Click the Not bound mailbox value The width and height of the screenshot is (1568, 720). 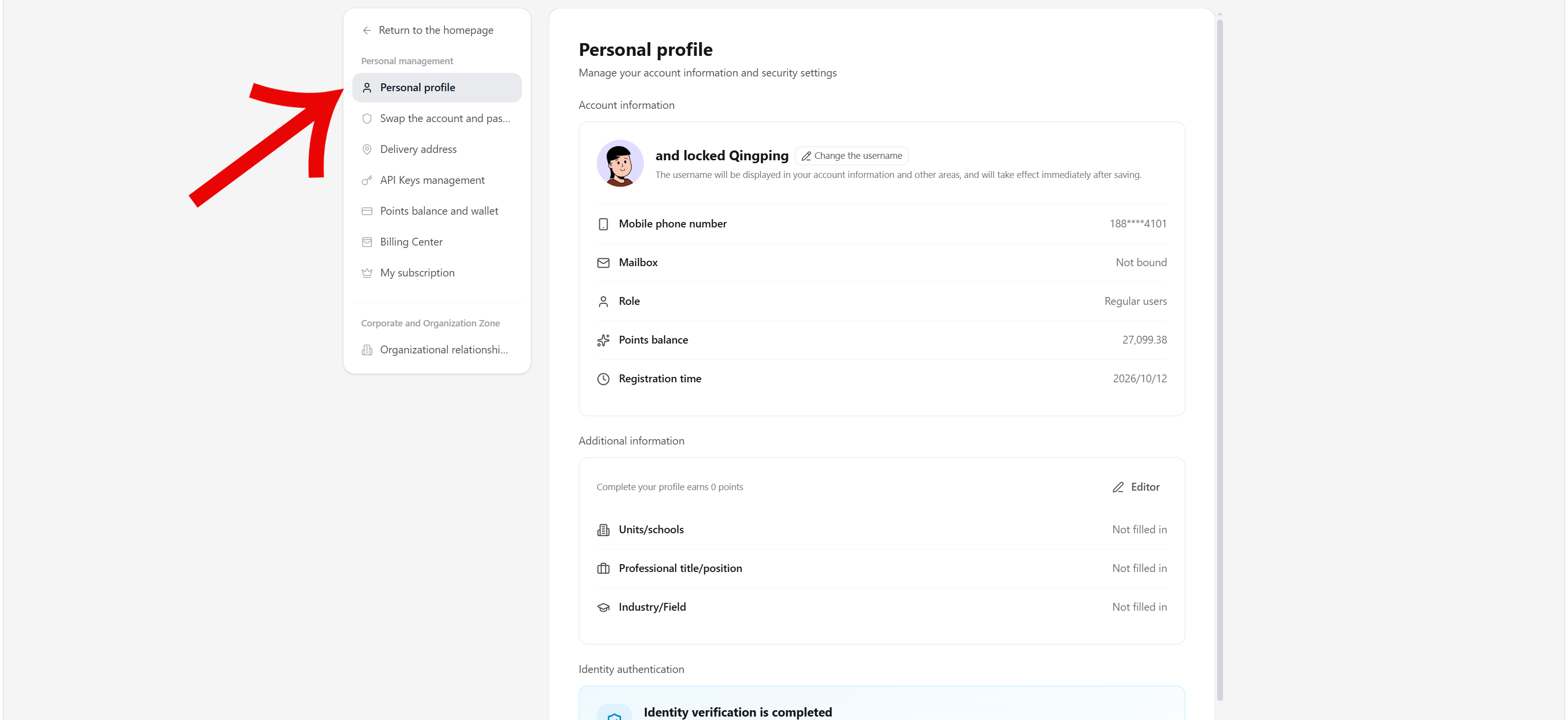[x=1141, y=262]
